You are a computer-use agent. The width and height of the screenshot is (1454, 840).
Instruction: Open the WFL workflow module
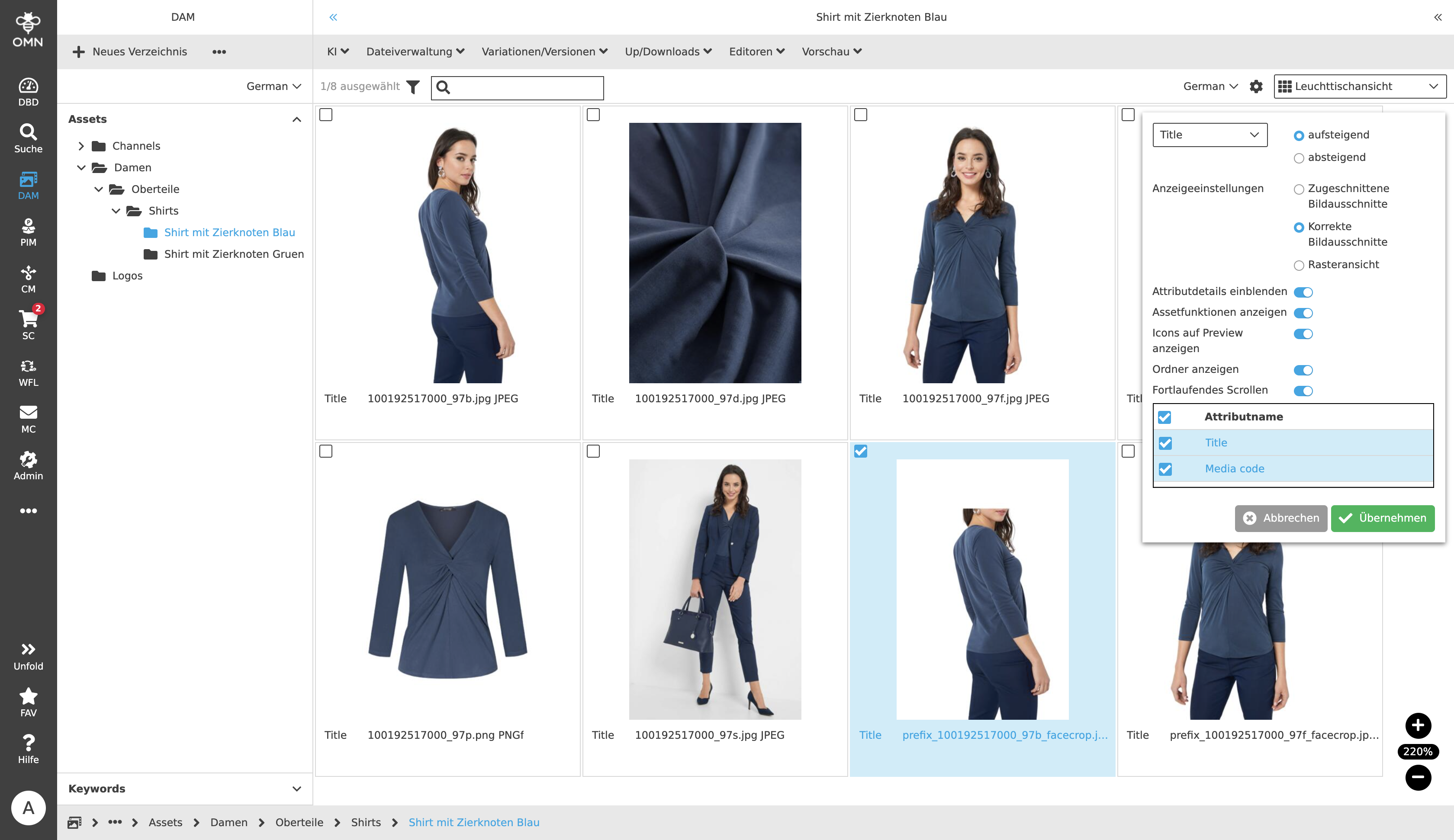pos(28,372)
